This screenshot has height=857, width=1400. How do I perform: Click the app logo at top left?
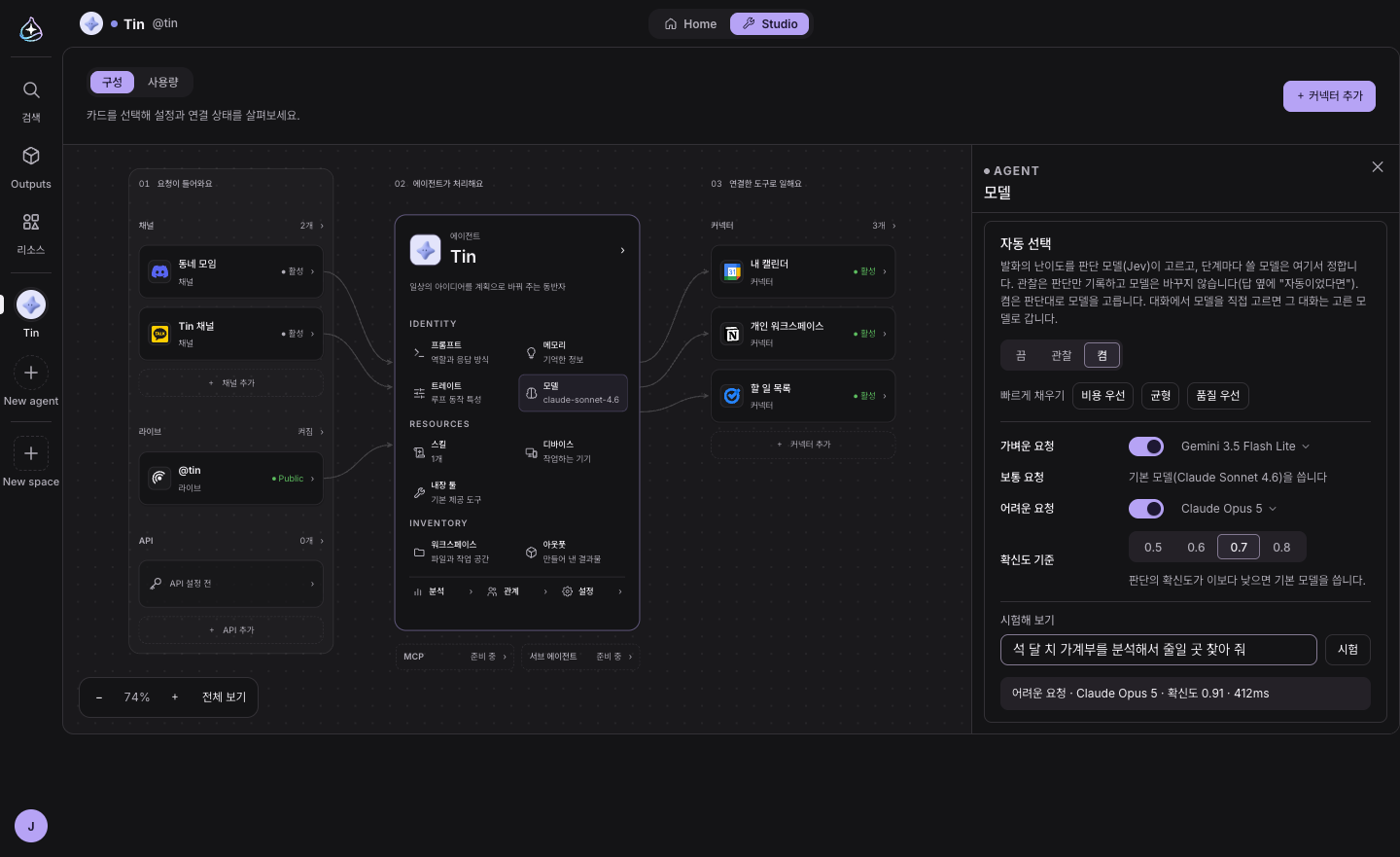tap(31, 29)
